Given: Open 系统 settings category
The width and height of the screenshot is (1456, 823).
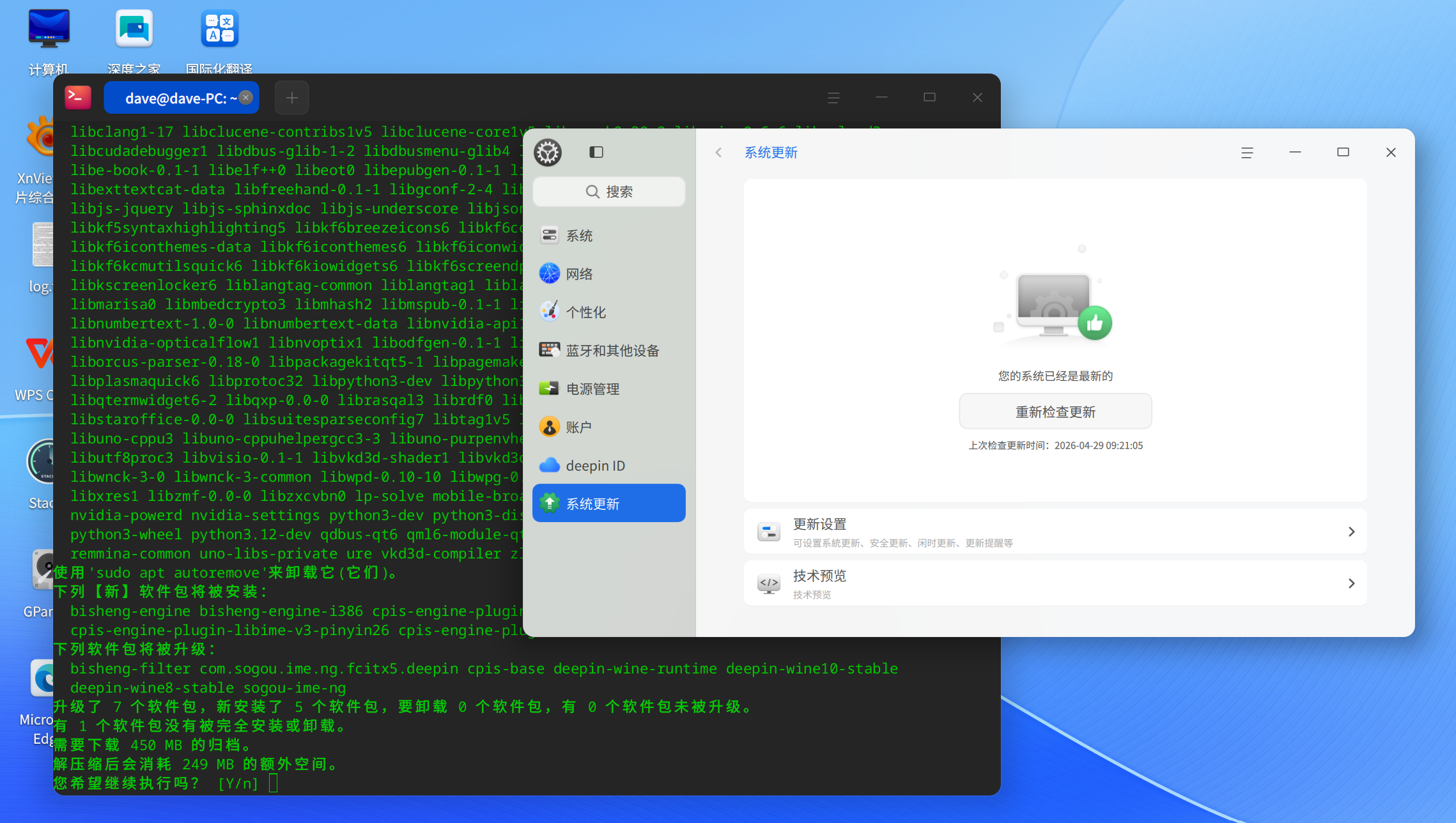Looking at the screenshot, I should (x=608, y=235).
